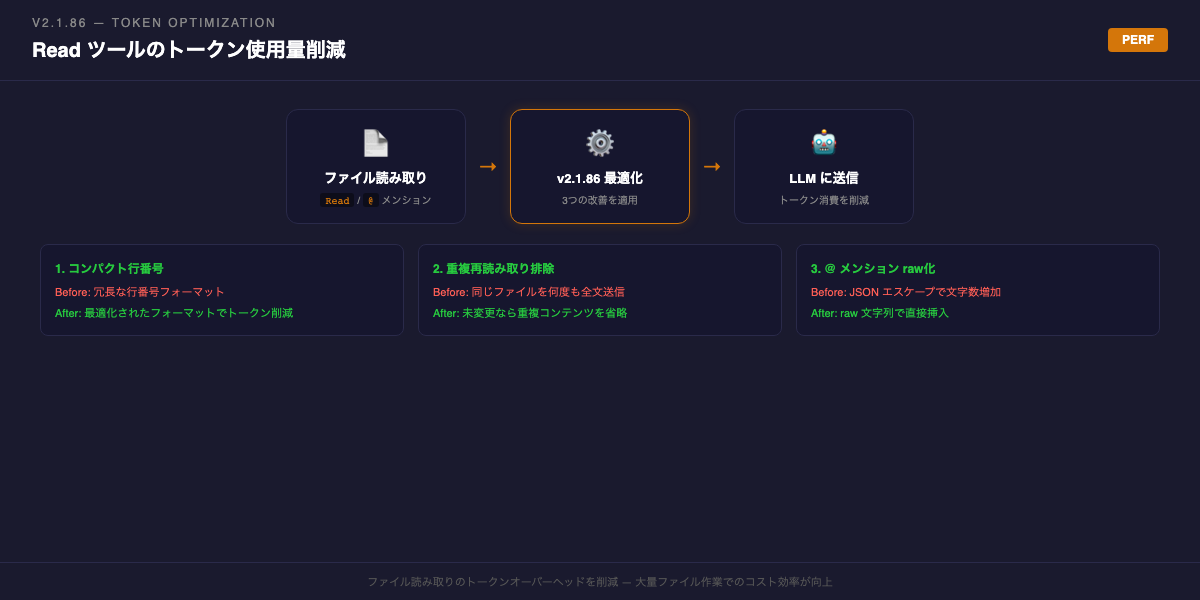Click the orange PERF badge
The image size is (1200, 600).
pyautogui.click(x=1137, y=40)
